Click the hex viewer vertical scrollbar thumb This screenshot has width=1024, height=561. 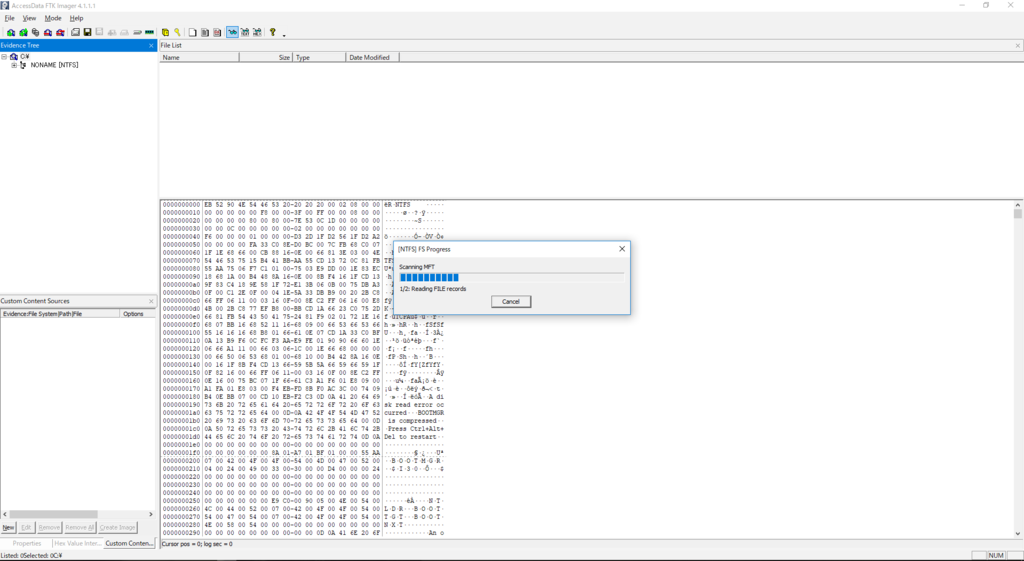coord(1017,214)
